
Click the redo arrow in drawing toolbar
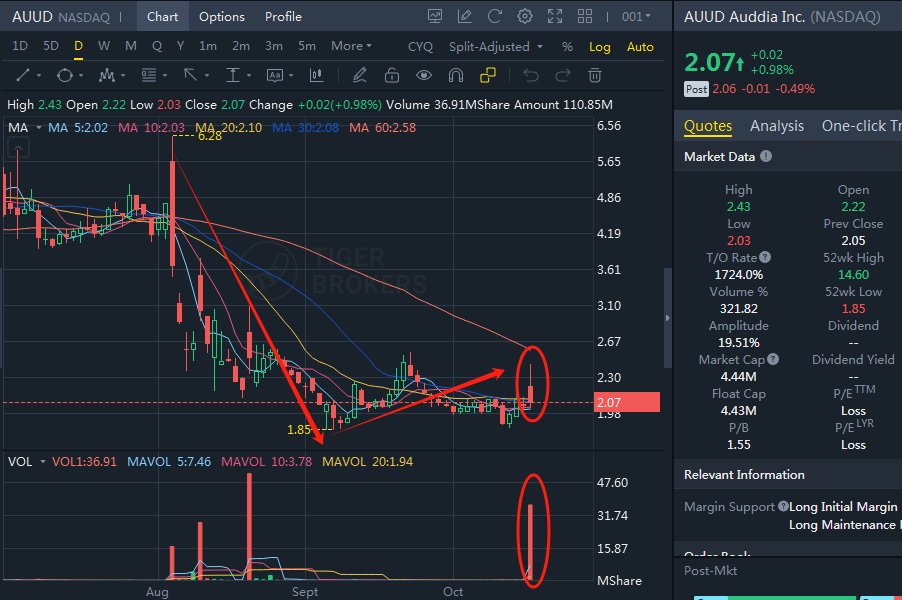point(563,75)
